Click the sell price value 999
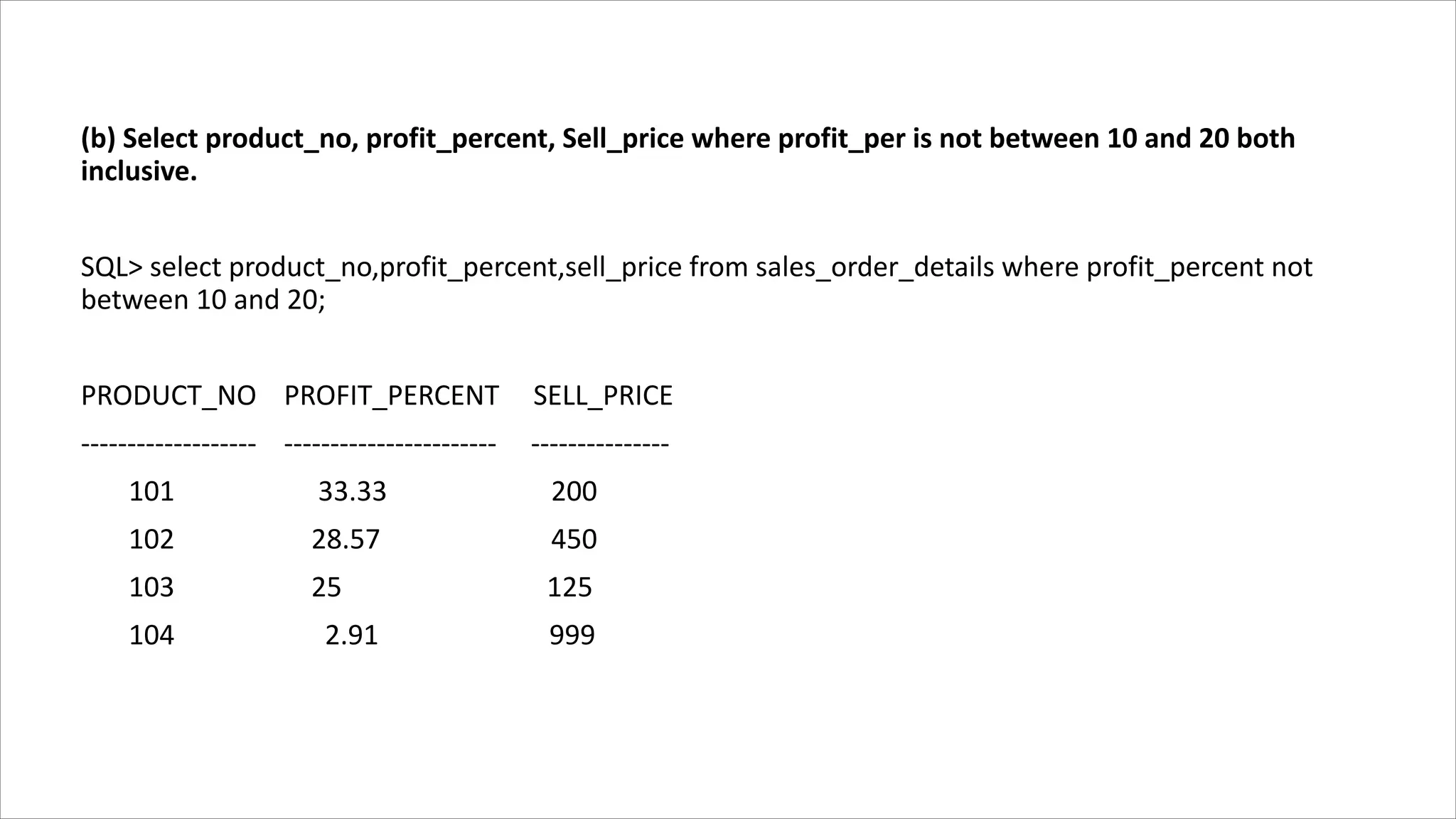Screen dimensions: 1456x819 pyautogui.click(x=572, y=635)
